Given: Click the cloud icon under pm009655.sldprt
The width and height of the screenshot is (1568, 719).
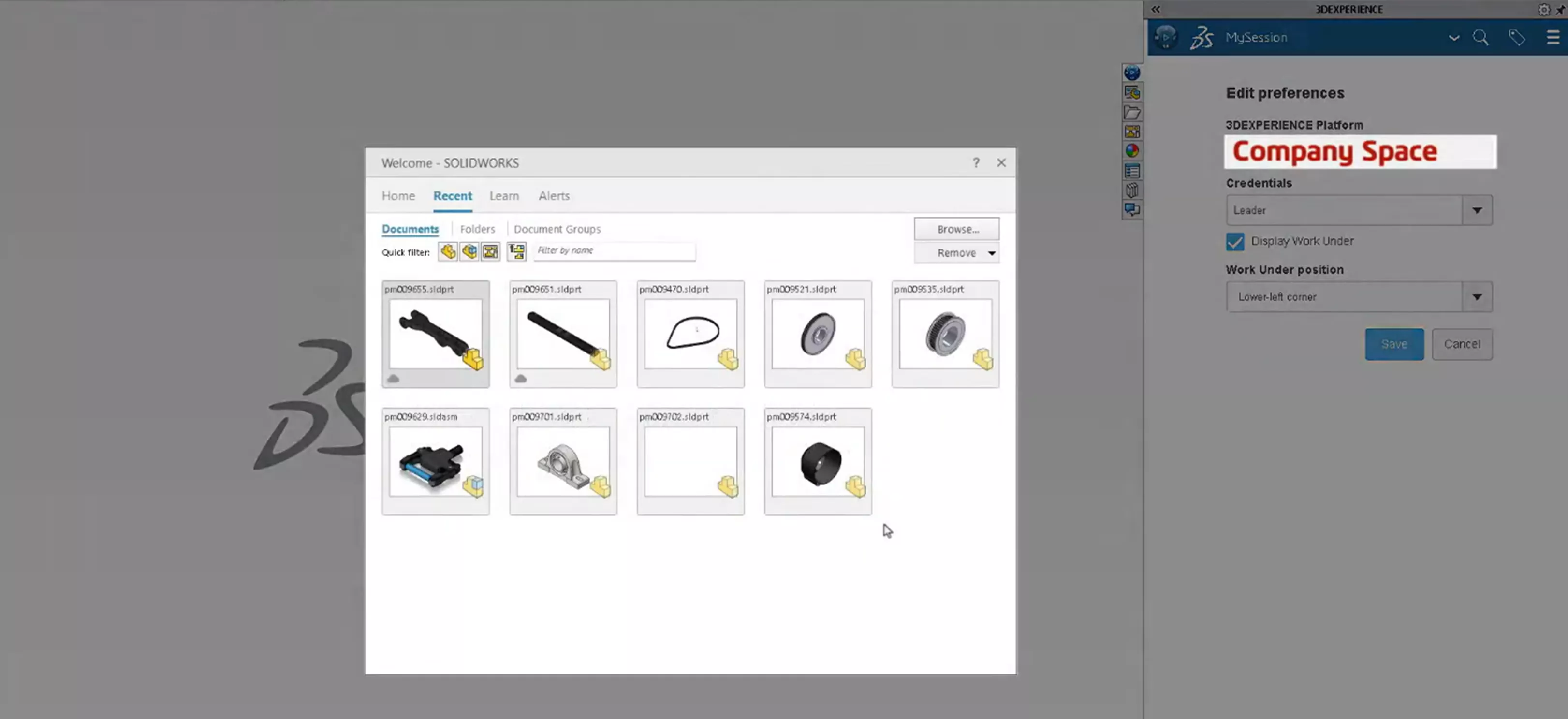Looking at the screenshot, I should point(393,379).
